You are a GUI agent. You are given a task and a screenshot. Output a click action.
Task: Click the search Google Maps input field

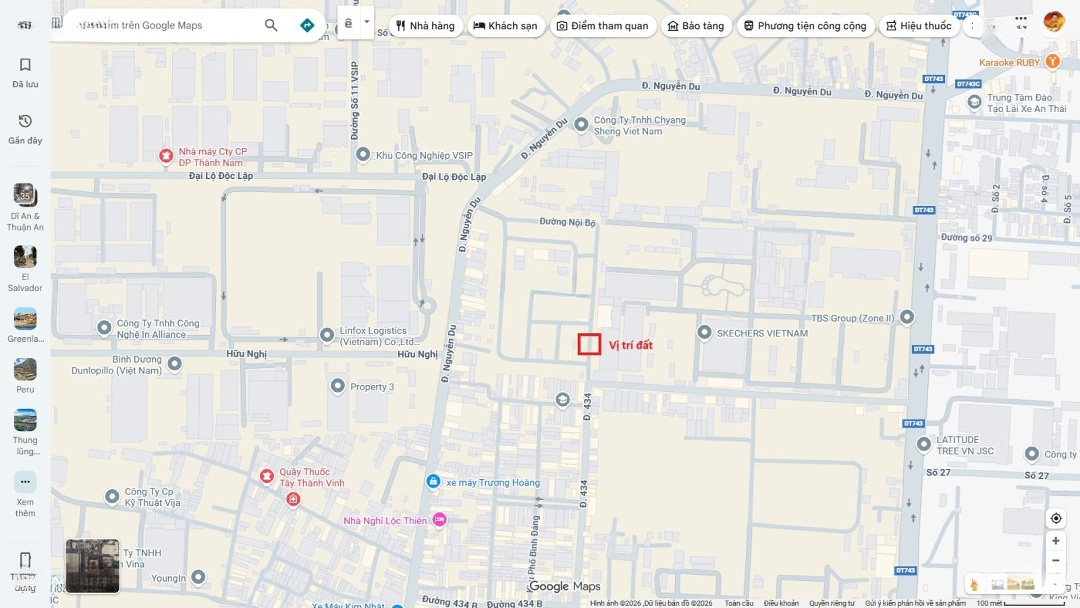click(160, 25)
